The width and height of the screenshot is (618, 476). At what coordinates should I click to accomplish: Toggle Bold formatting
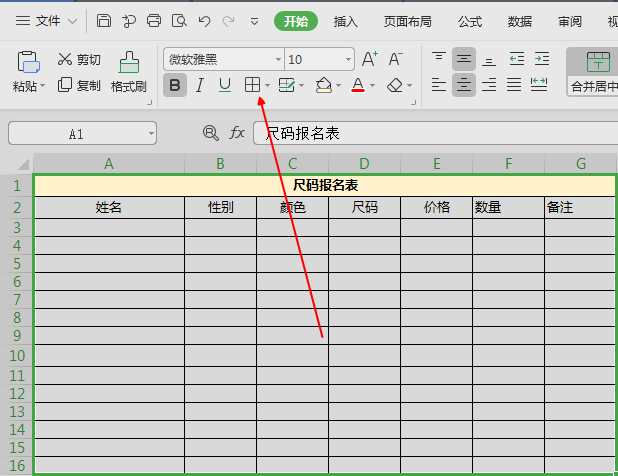pyautogui.click(x=175, y=85)
